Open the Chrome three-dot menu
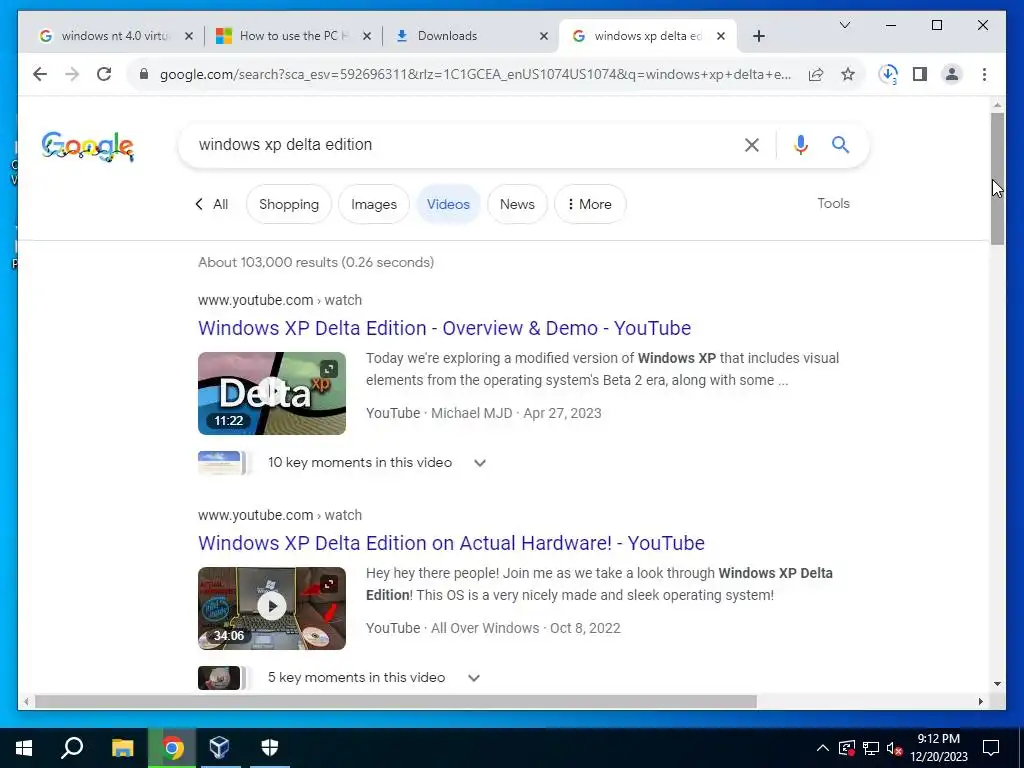The image size is (1024, 768). point(984,74)
